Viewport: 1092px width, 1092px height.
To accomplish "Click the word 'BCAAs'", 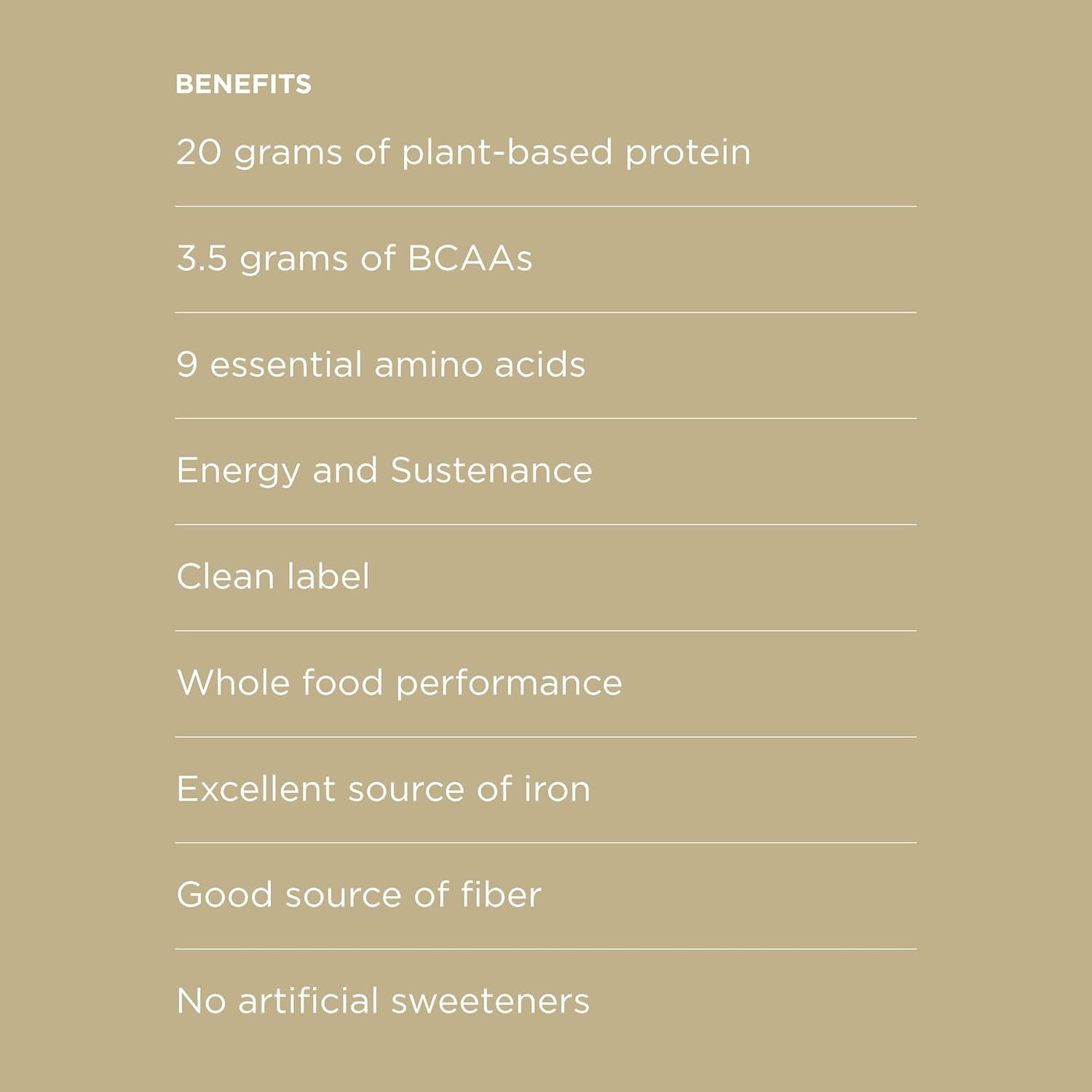I will (470, 258).
